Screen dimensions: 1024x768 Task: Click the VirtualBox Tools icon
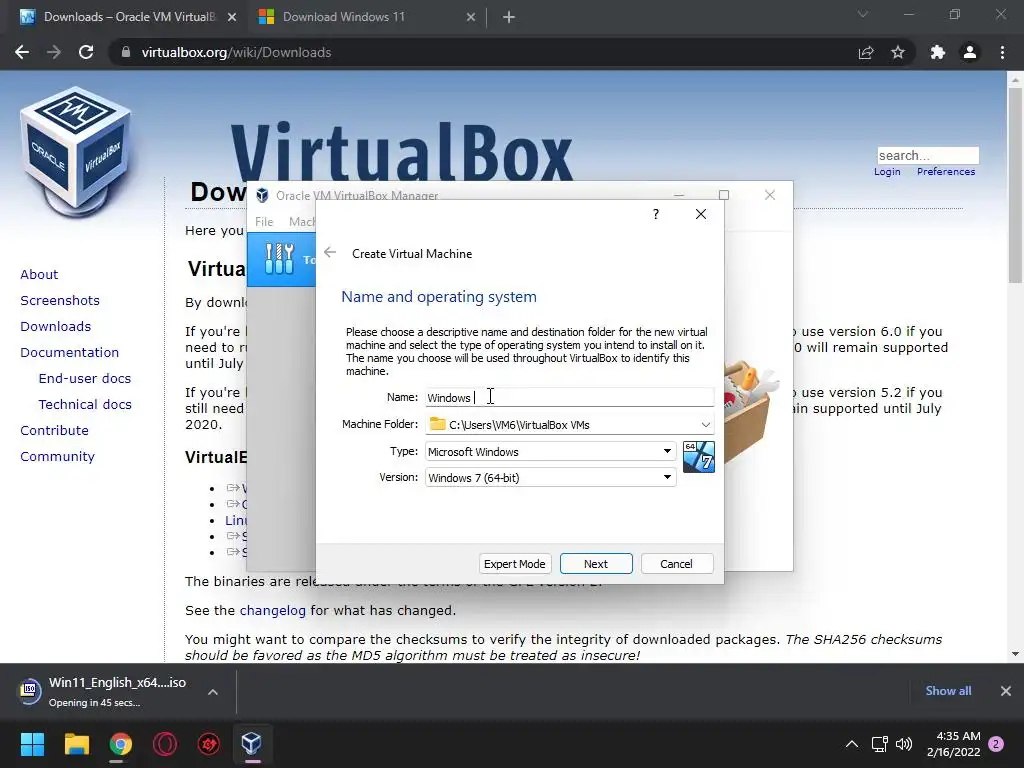point(280,259)
